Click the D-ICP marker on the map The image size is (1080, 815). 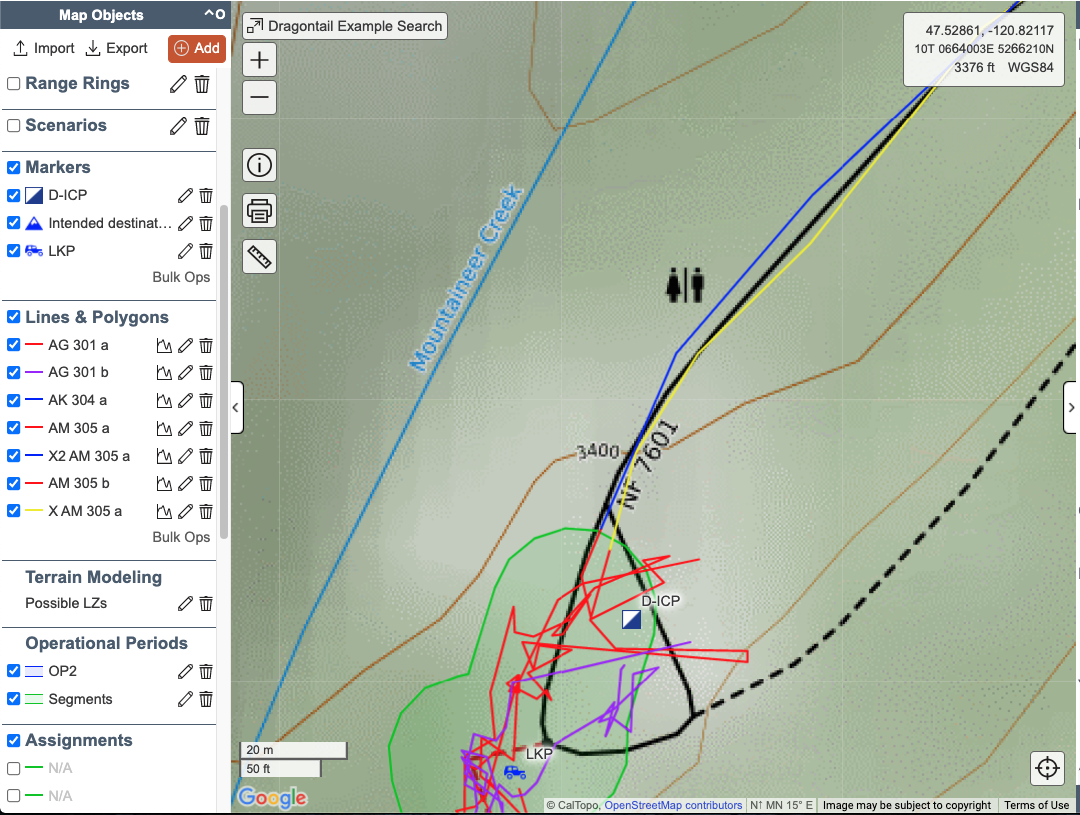pyautogui.click(x=632, y=619)
